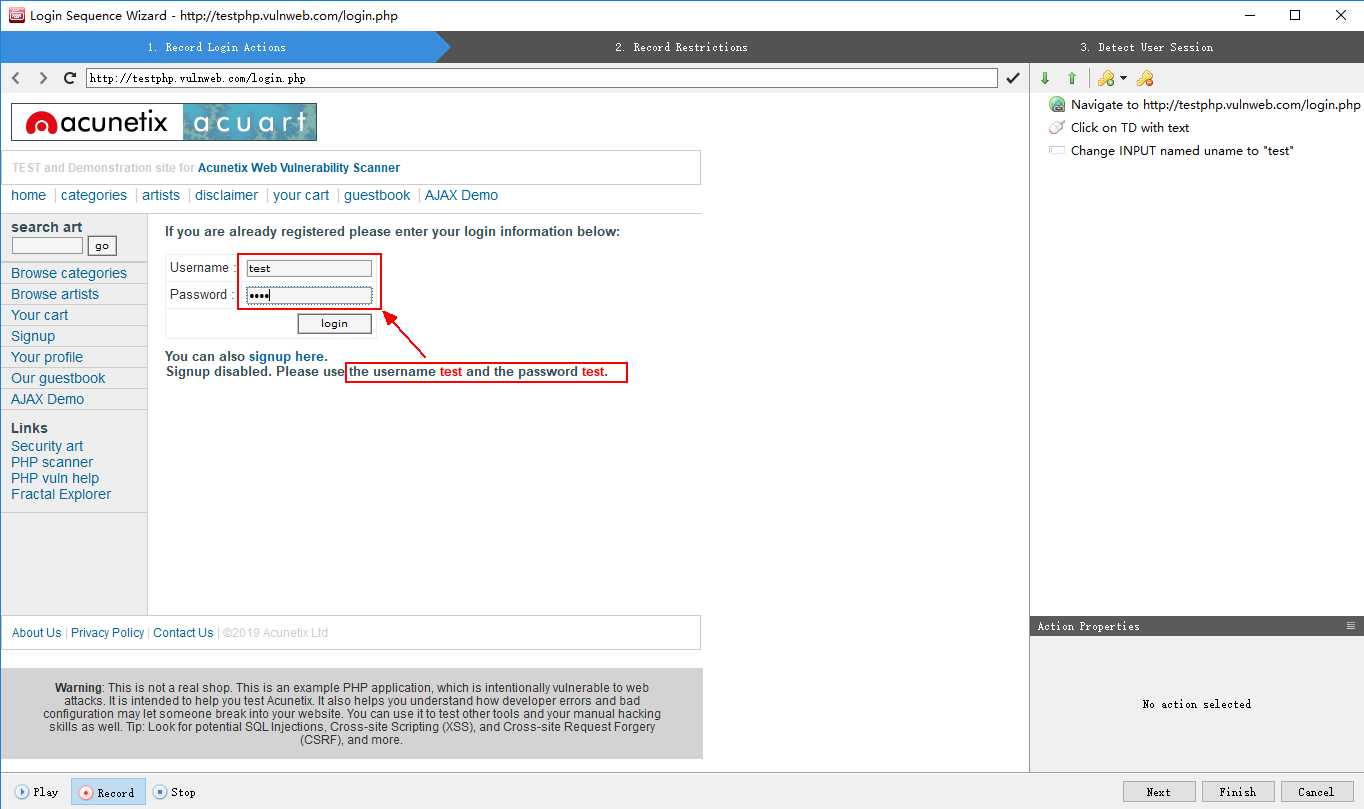Open the Contact Us footer link

(183, 633)
